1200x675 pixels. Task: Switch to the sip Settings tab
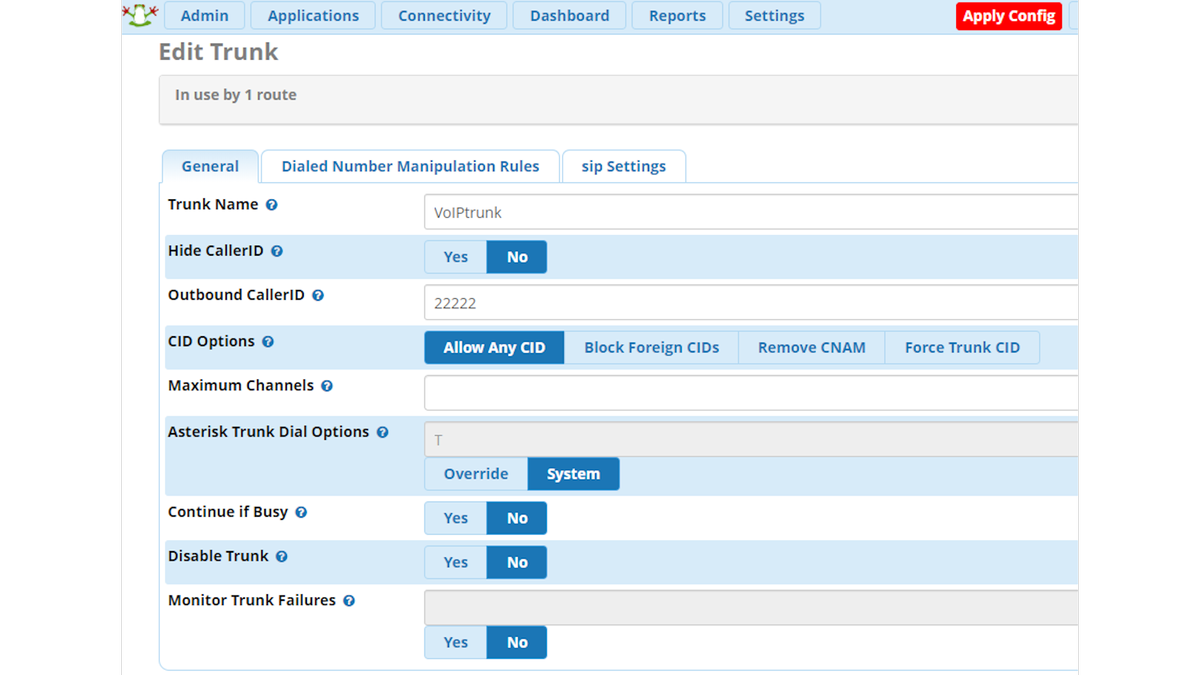tap(624, 166)
